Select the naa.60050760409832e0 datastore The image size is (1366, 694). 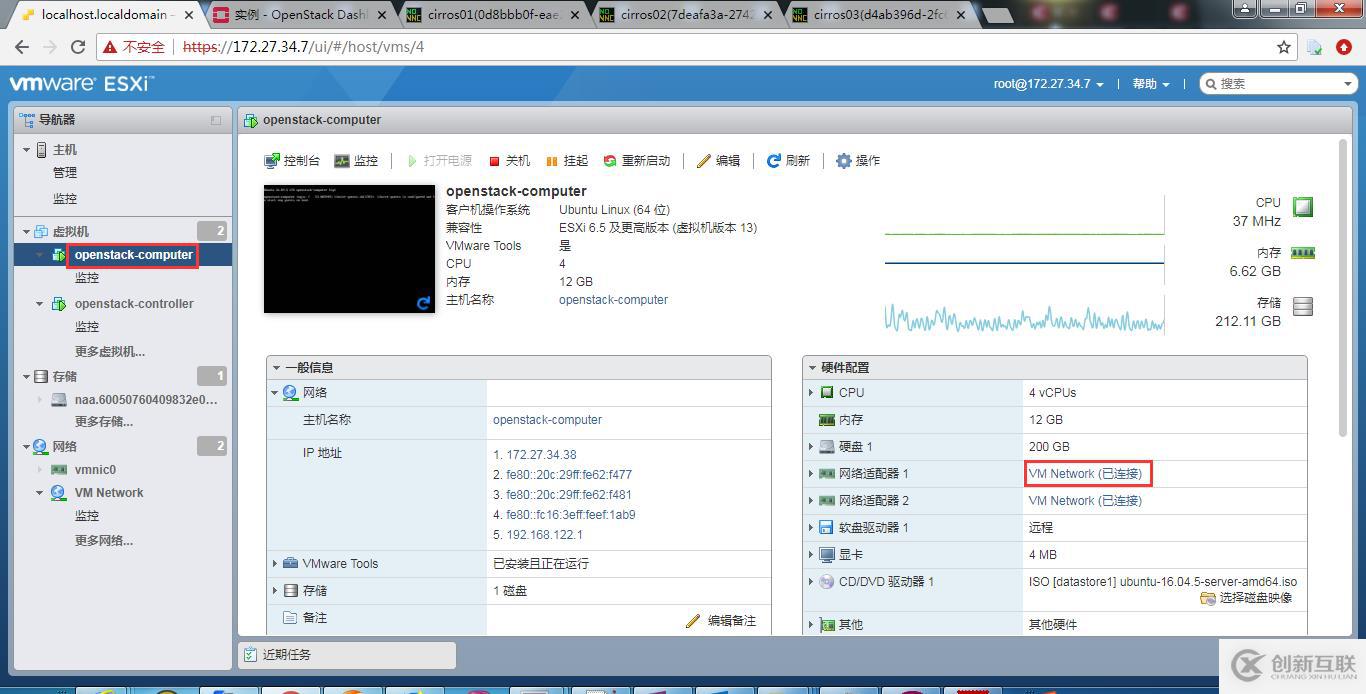[x=146, y=400]
